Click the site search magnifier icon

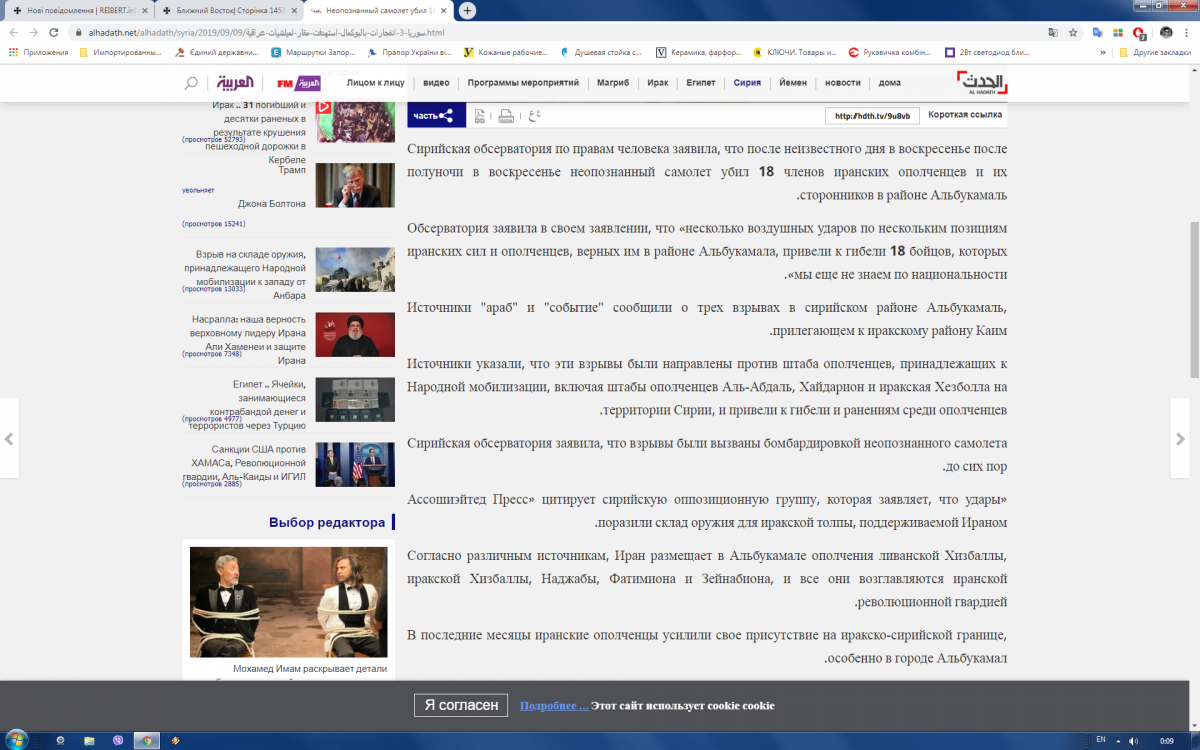[190, 83]
